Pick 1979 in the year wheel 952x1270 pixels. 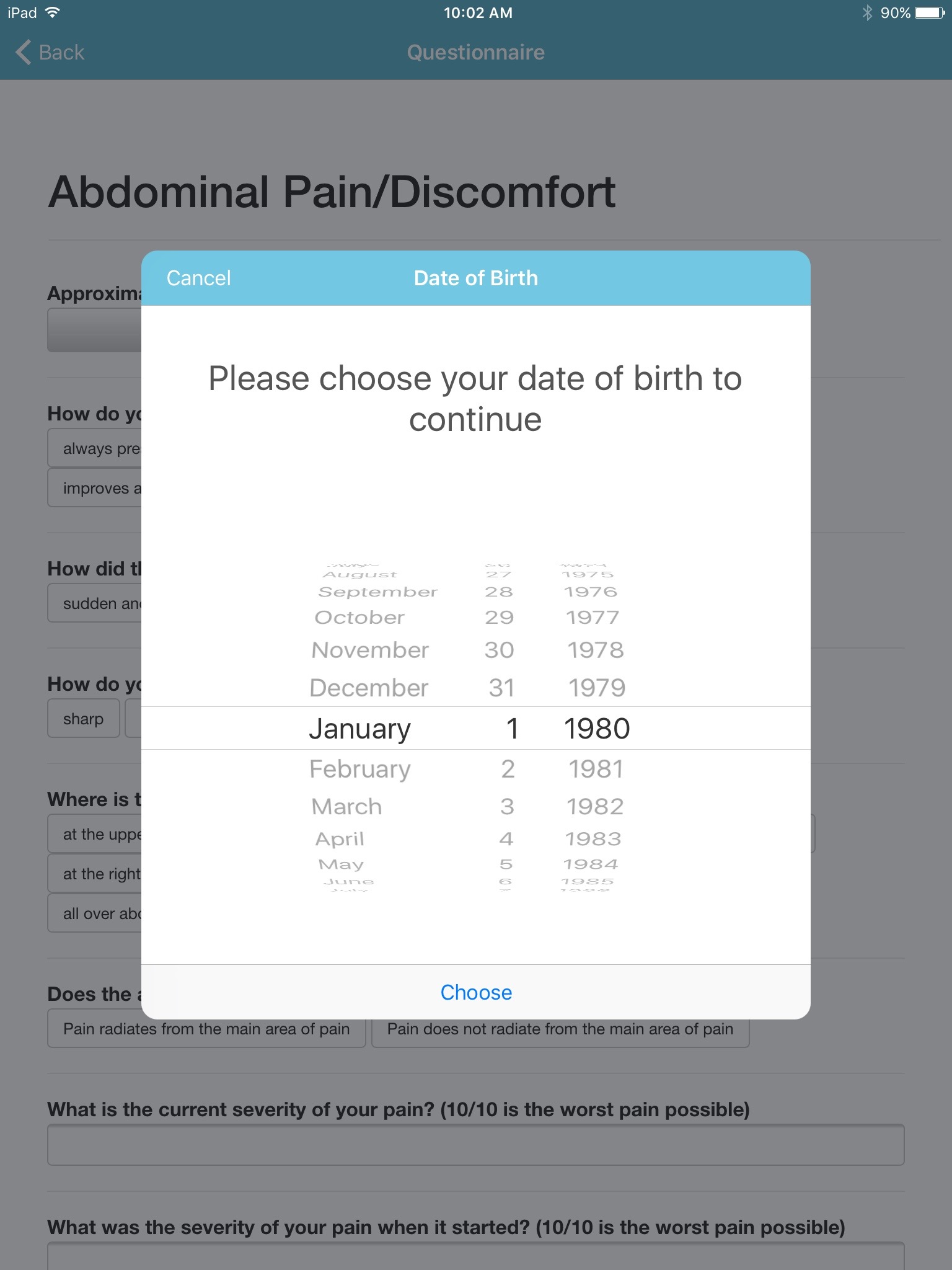point(597,688)
